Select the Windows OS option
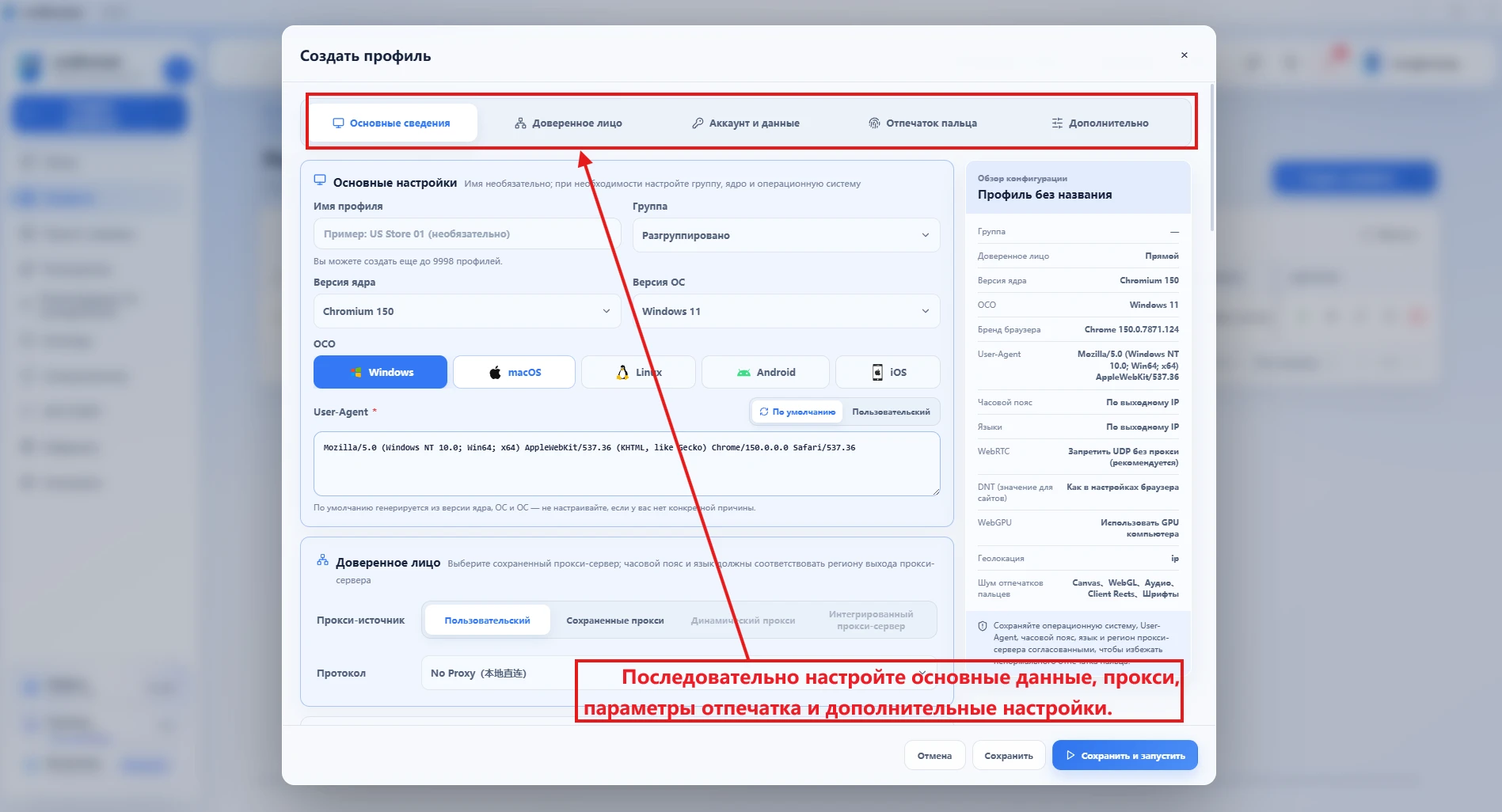1502x812 pixels. [380, 372]
